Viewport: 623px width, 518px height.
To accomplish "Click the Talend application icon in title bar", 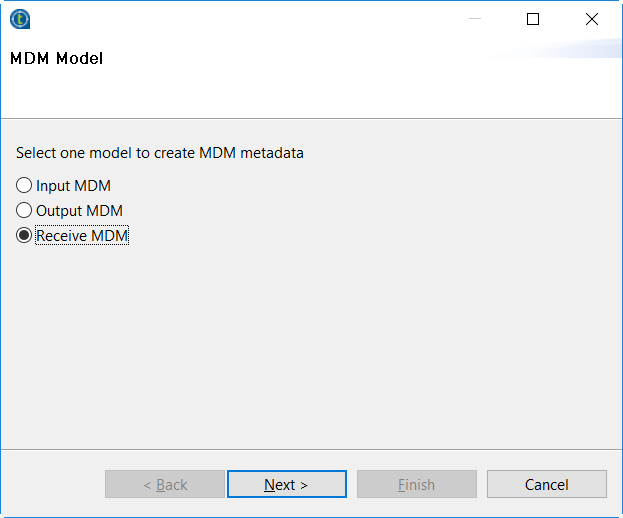I will (x=20, y=19).
